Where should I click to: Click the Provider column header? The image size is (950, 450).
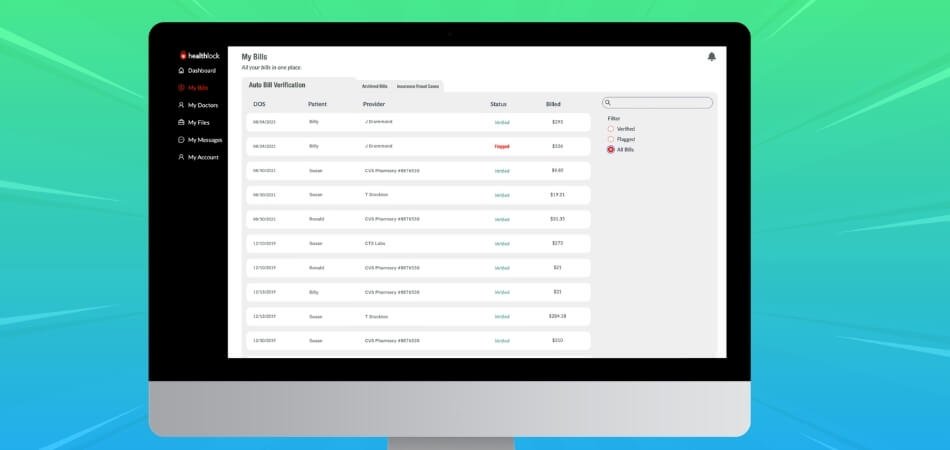374,104
